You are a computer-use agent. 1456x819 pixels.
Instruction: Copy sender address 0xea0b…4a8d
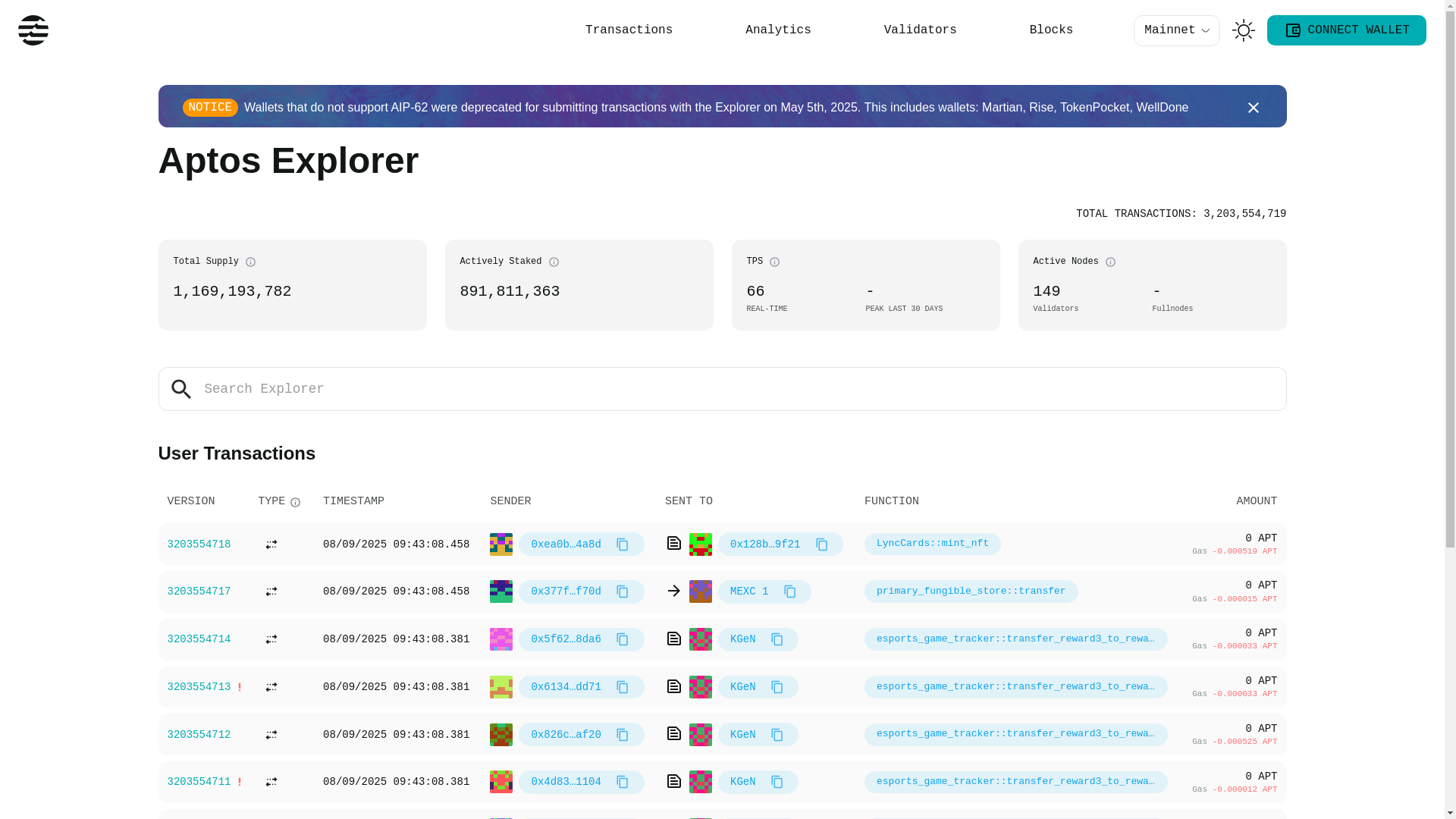click(623, 544)
